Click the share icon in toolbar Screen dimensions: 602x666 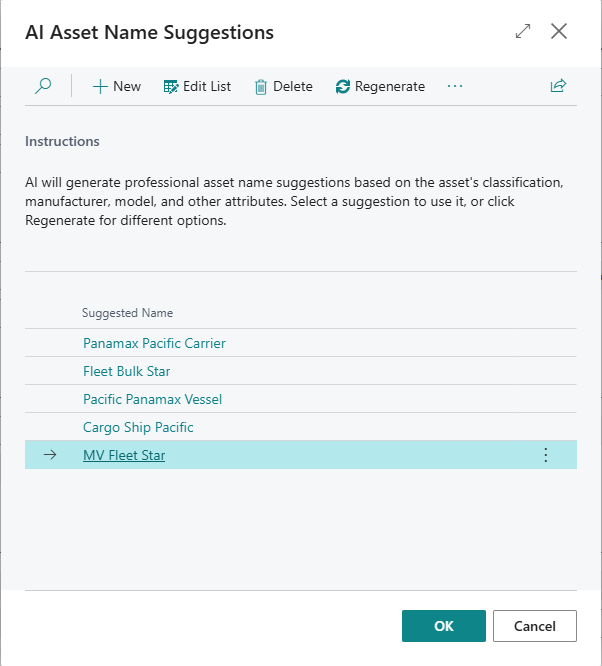pos(558,86)
